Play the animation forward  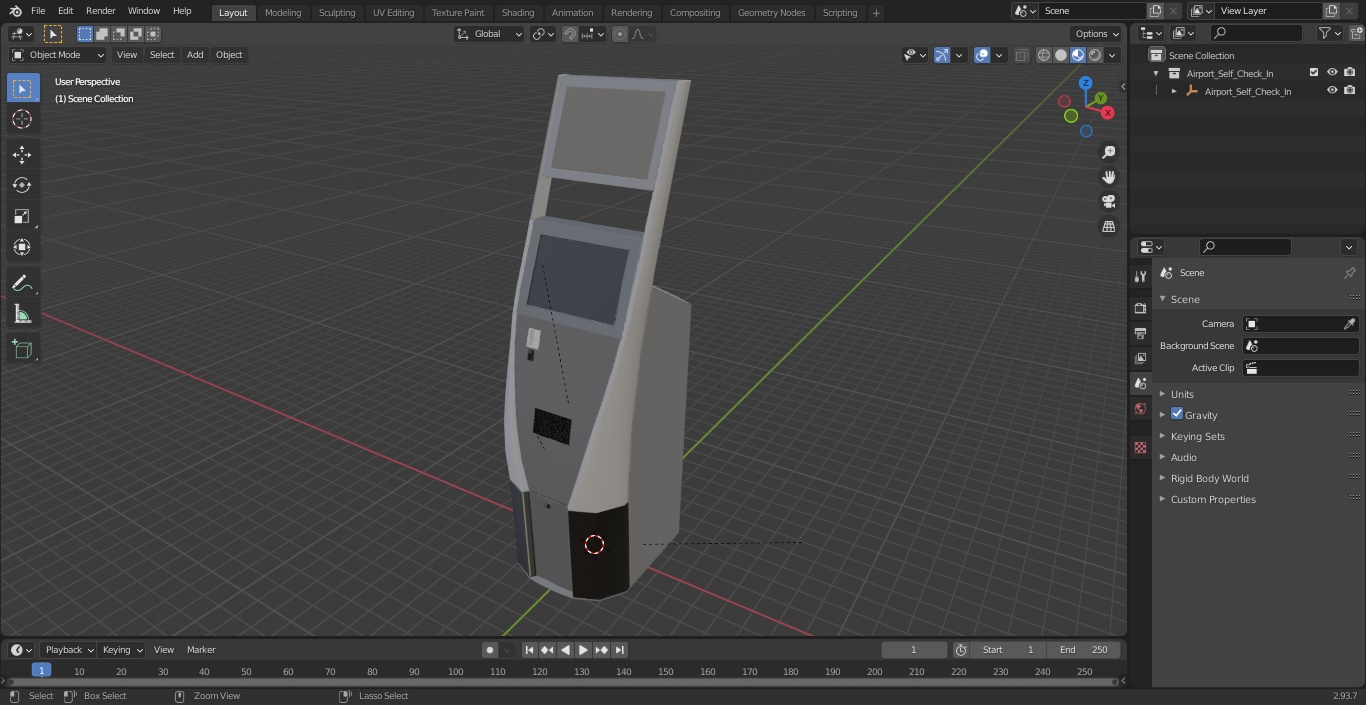(583, 650)
